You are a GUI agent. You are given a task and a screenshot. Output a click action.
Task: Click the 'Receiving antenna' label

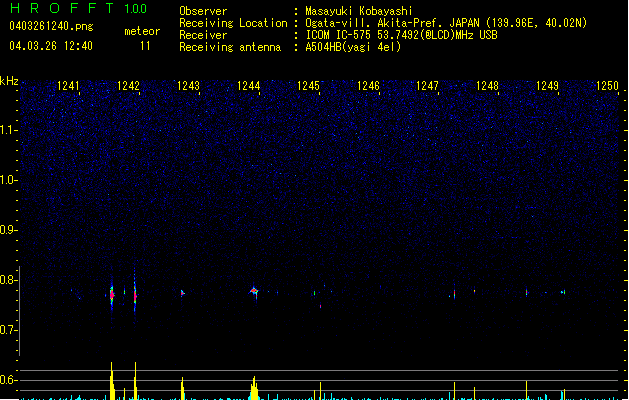[230, 47]
